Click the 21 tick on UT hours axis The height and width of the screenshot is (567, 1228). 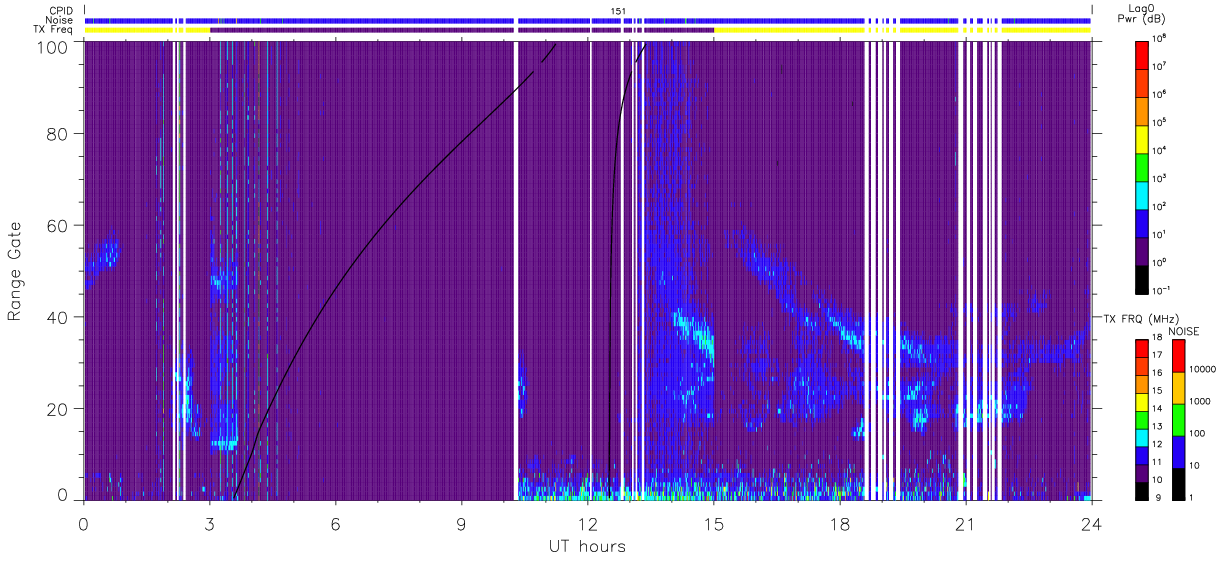(x=966, y=523)
